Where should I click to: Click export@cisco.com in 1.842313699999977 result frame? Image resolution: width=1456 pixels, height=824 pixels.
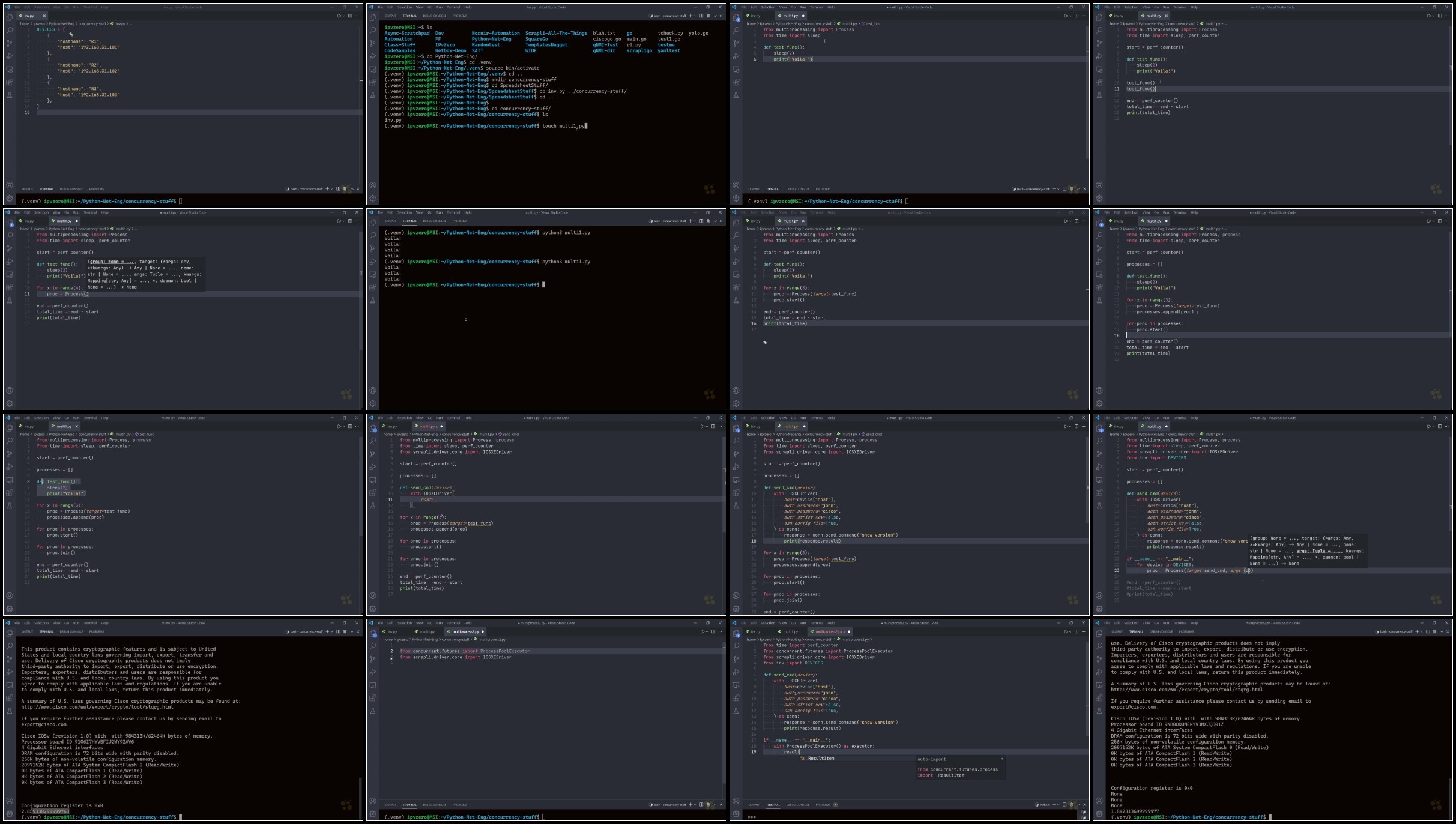pos(1134,707)
